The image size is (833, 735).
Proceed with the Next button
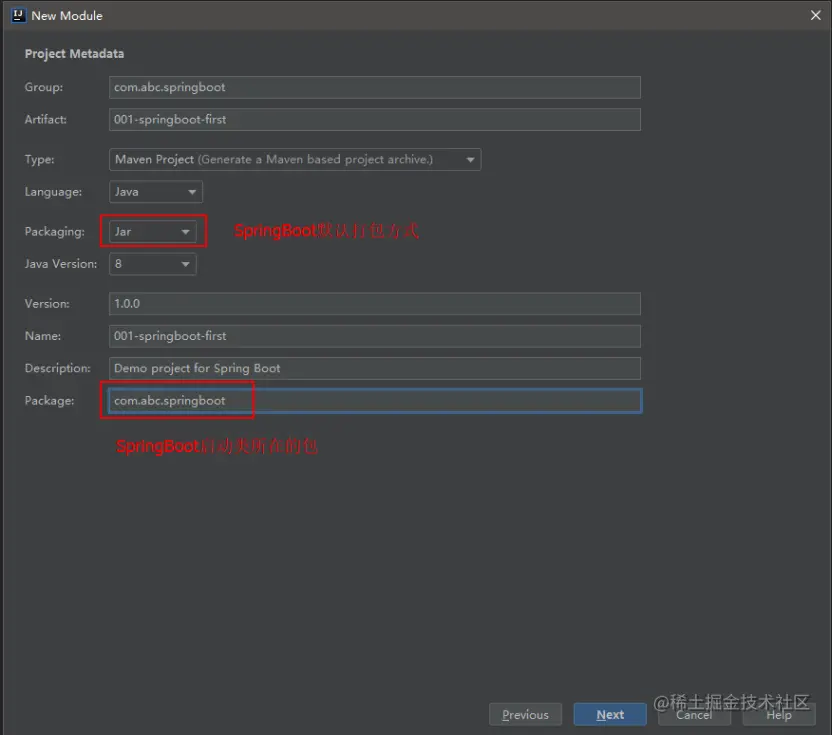pos(610,715)
